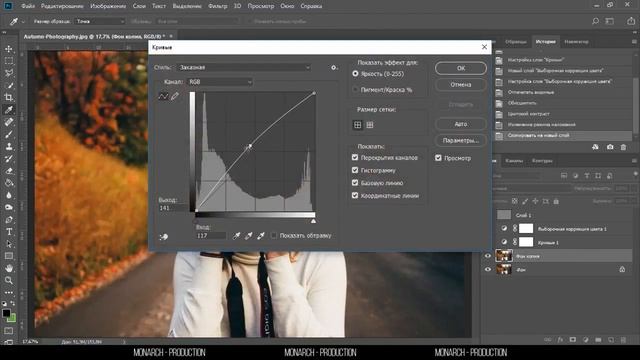The height and width of the screenshot is (360, 640).
Task: Click the black point slider under the curve
Action: coord(196,221)
